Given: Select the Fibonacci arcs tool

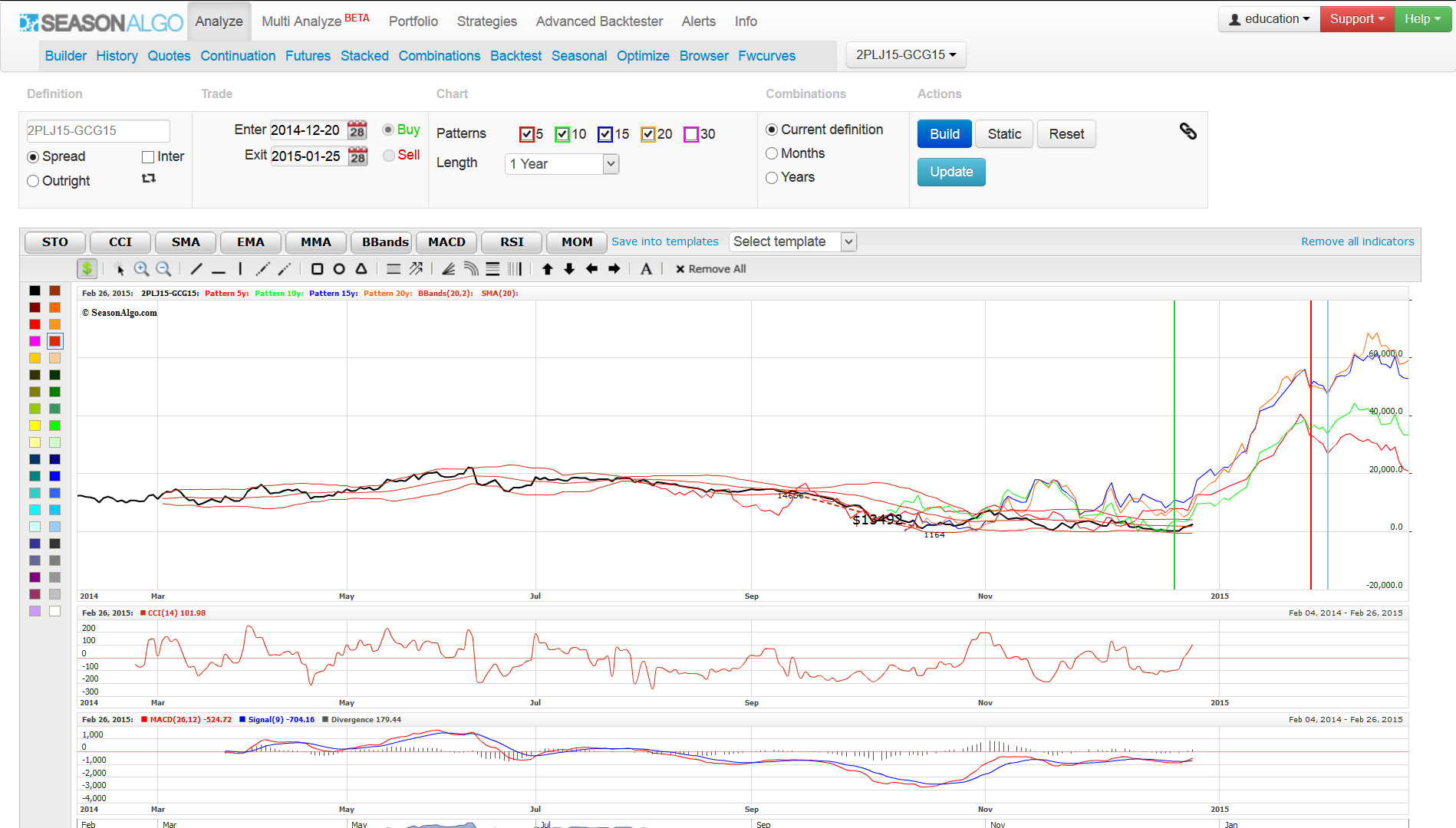Looking at the screenshot, I should click(x=471, y=269).
